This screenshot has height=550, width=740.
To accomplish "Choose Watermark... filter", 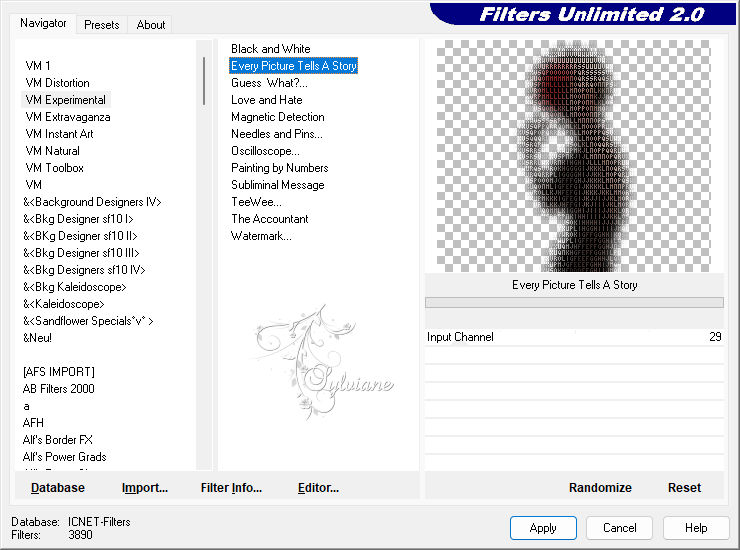I will click(x=261, y=236).
